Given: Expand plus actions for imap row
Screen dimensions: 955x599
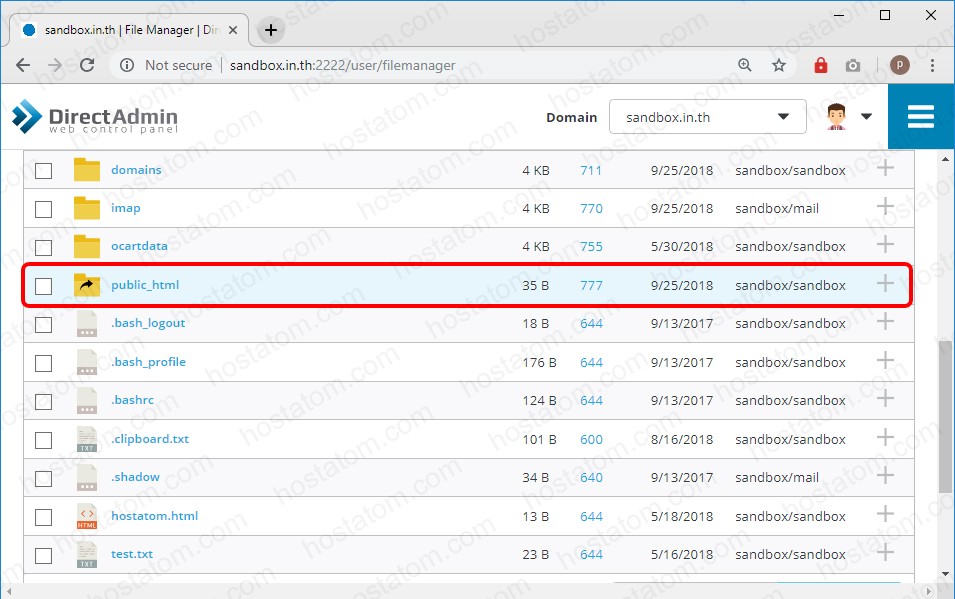Looking at the screenshot, I should 885,206.
